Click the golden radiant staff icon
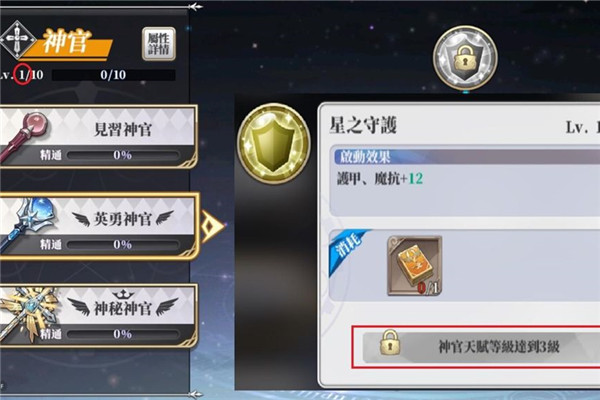This screenshot has width=600, height=400. pyautogui.click(x=28, y=313)
